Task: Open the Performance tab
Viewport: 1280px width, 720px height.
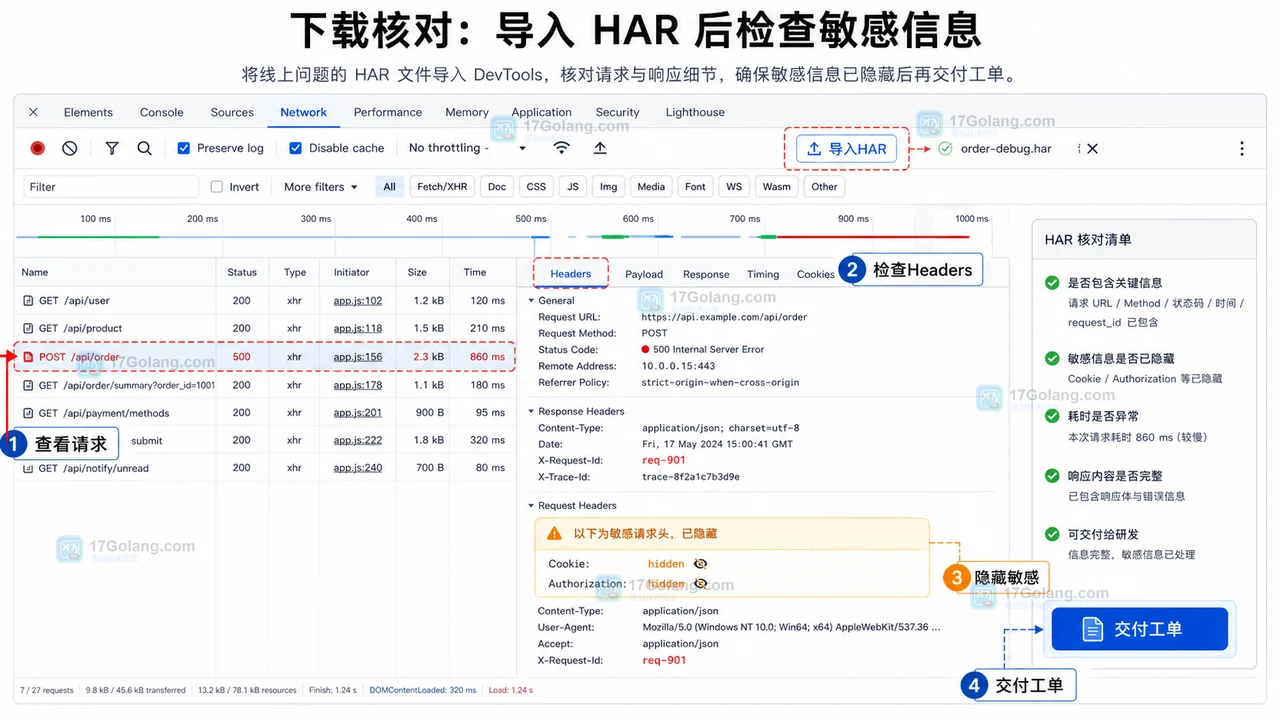Action: (x=388, y=112)
